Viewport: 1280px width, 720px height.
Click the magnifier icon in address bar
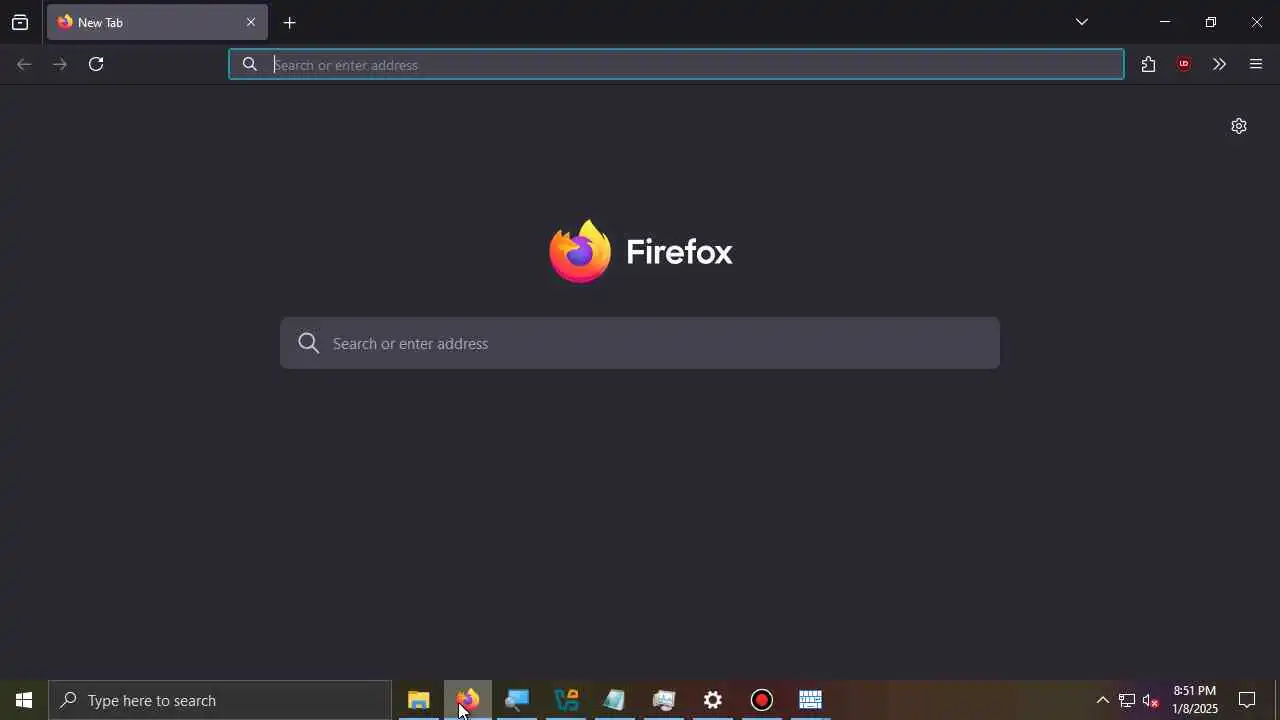click(x=250, y=64)
